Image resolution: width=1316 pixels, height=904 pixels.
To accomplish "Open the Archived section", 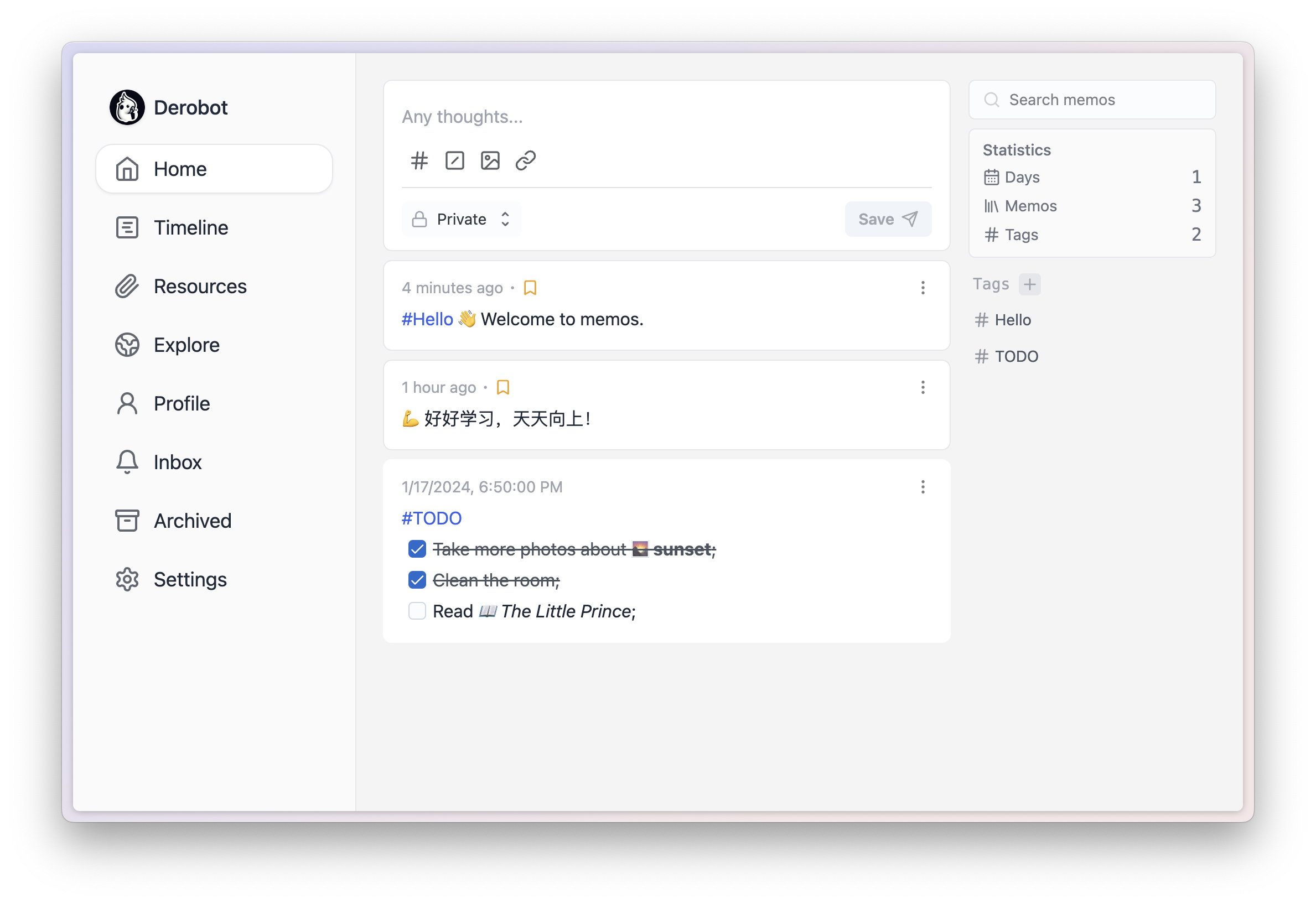I will (192, 520).
